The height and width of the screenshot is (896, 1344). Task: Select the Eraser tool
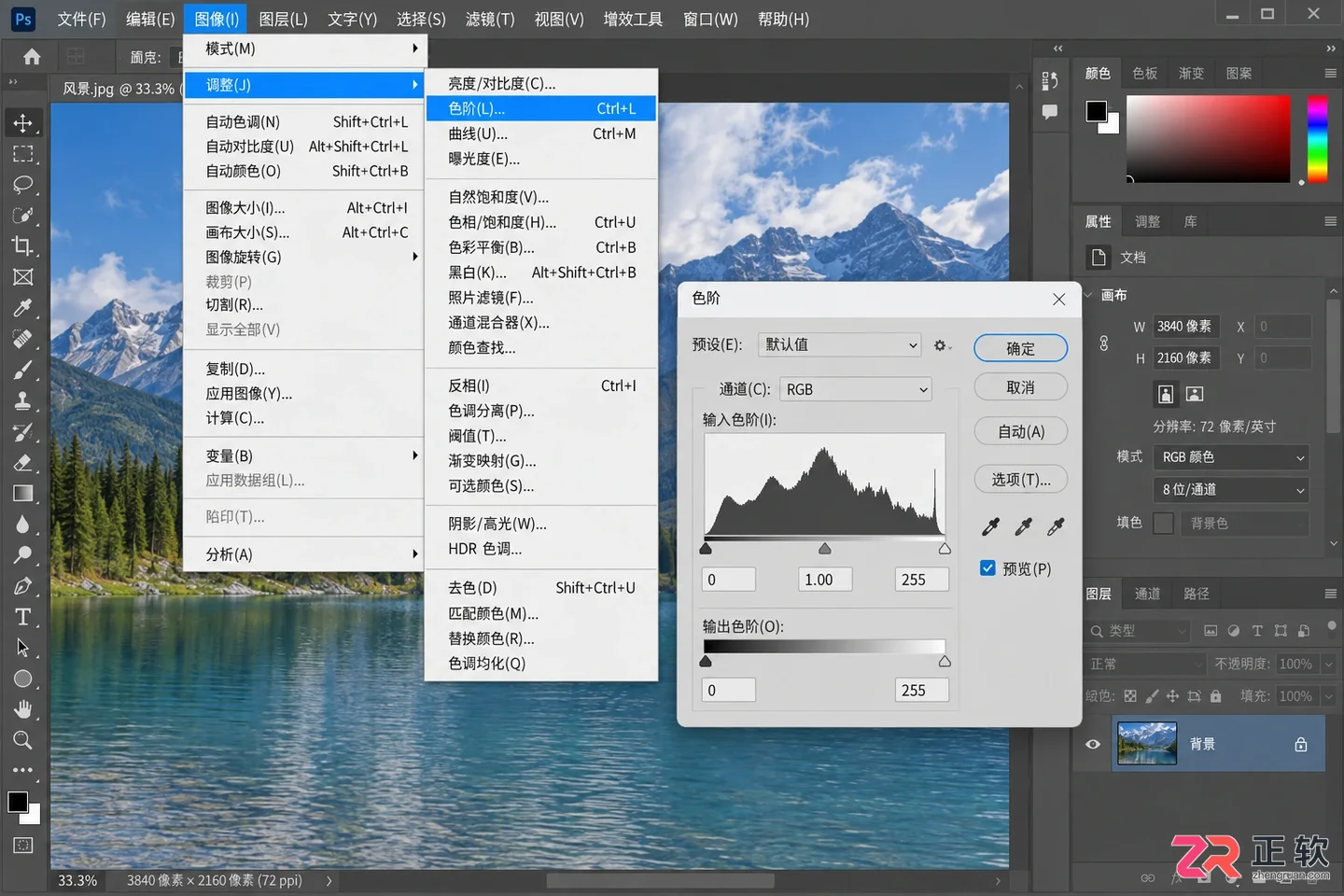tap(22, 462)
